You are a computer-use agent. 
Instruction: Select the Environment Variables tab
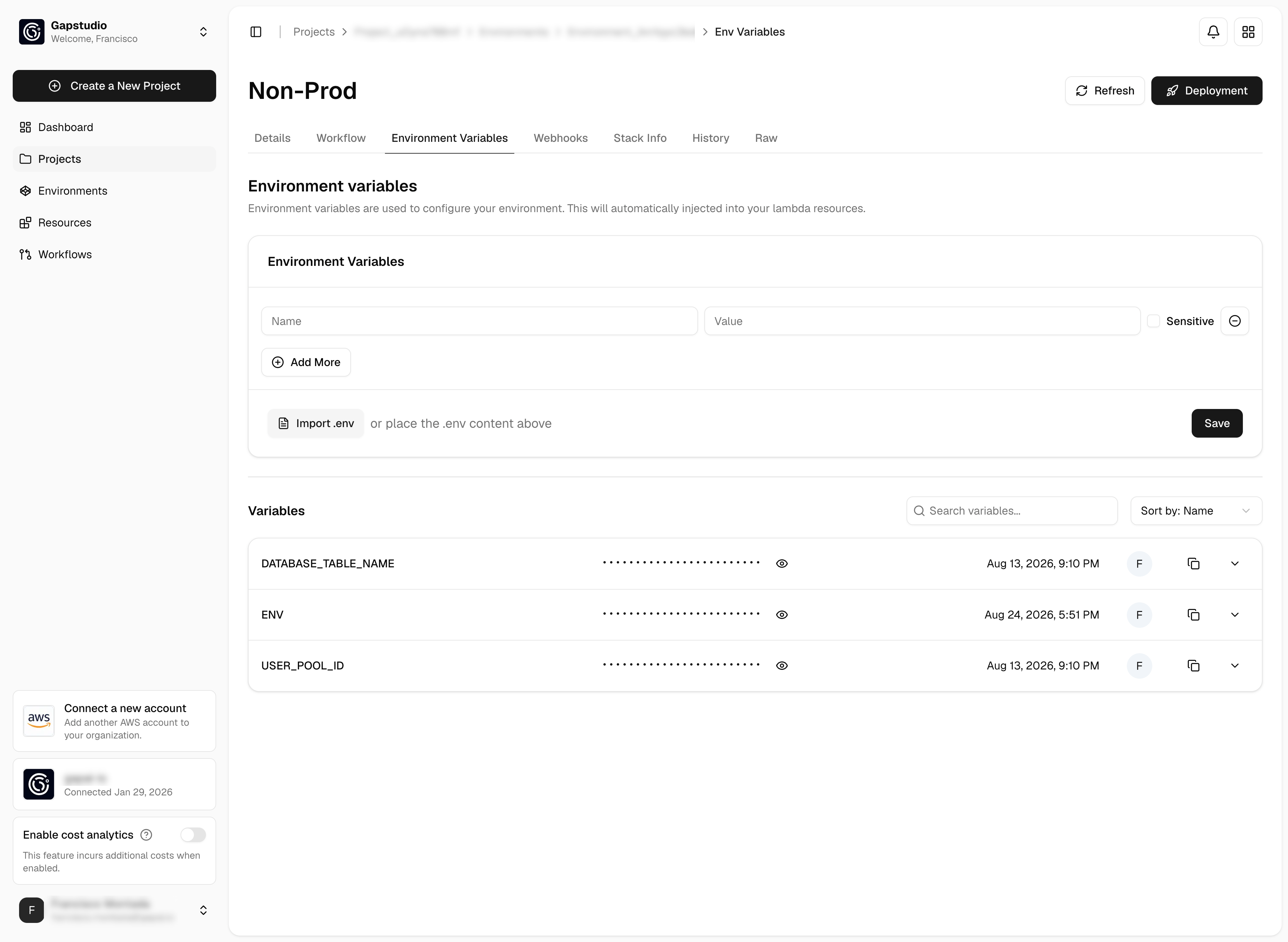pos(450,138)
